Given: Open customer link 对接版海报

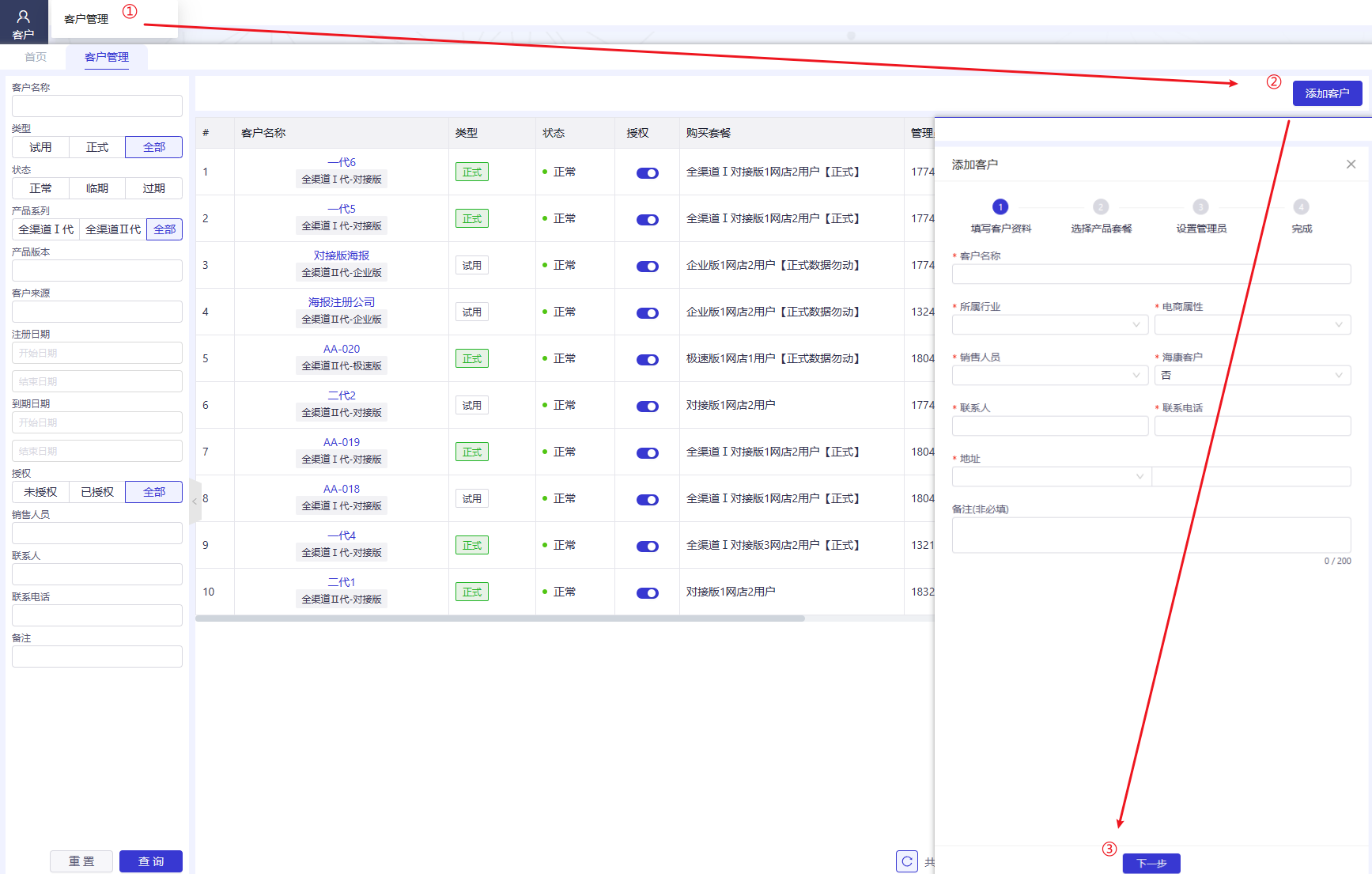Looking at the screenshot, I should pos(342,255).
